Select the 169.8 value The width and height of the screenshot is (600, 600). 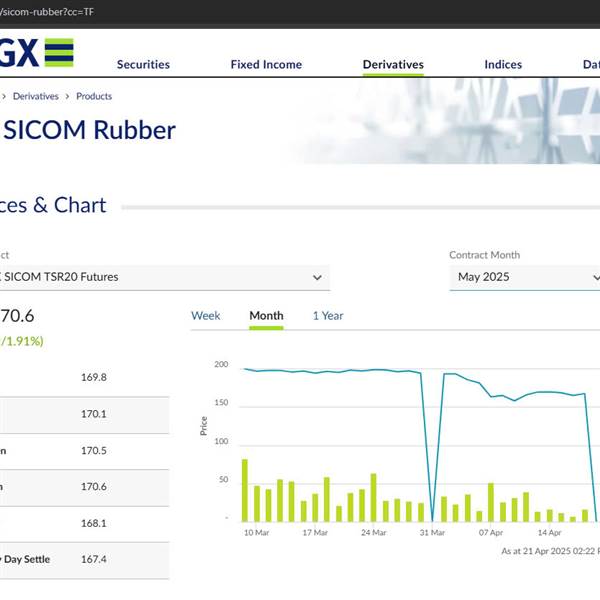coord(94,377)
